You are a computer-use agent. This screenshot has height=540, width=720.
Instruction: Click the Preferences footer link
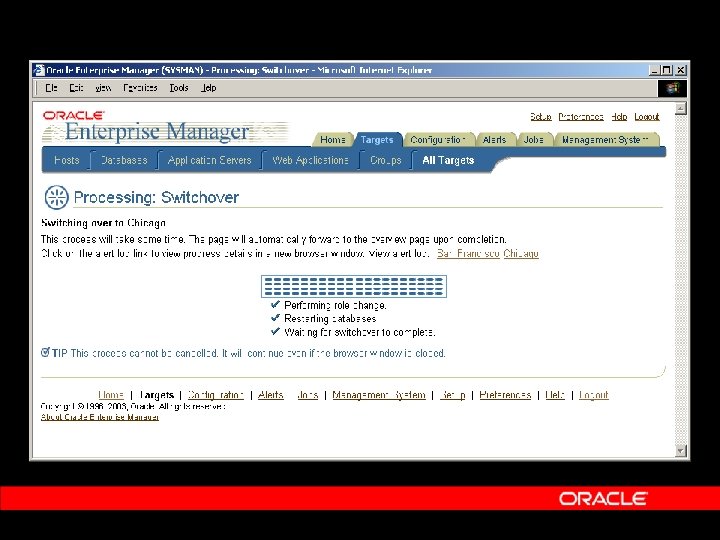click(x=505, y=395)
